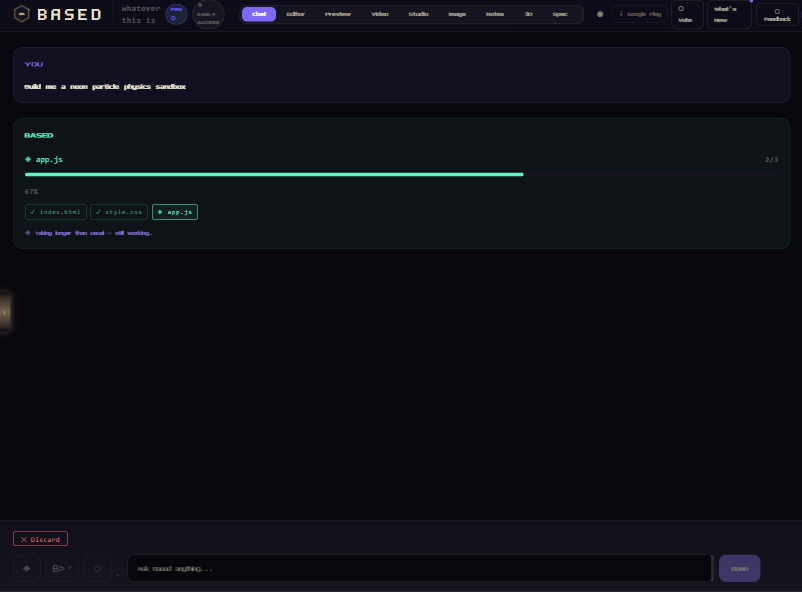Open the What's New panel
The height and width of the screenshot is (592, 802).
point(729,14)
